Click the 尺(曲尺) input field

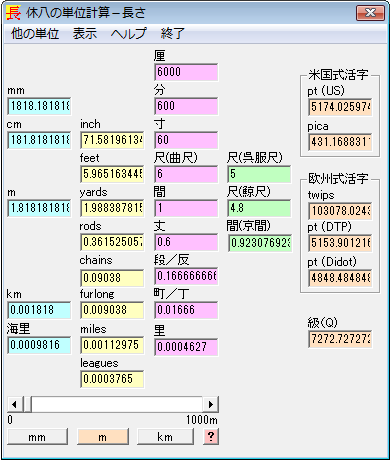[186, 174]
